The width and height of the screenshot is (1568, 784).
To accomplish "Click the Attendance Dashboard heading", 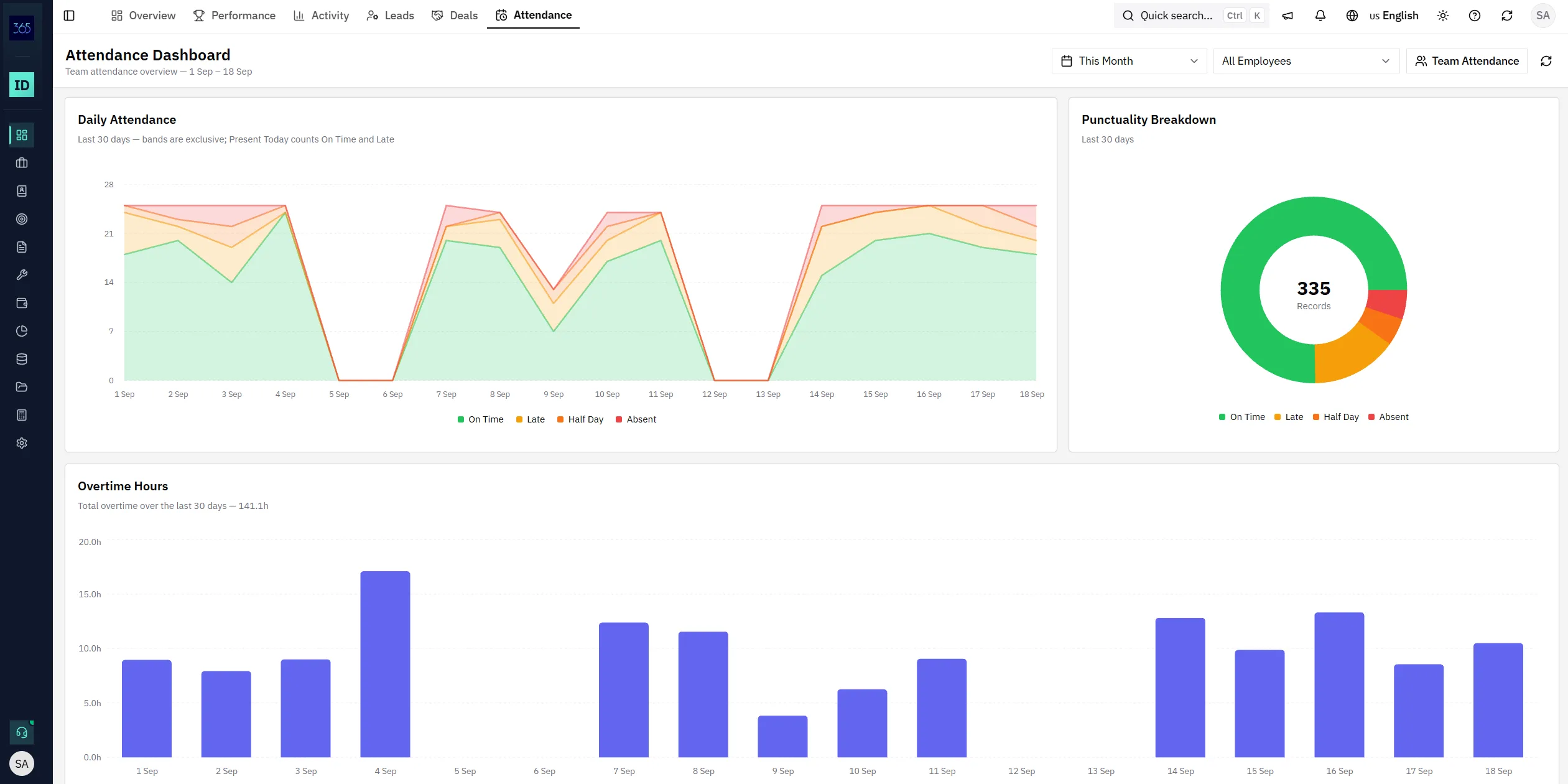I will (148, 55).
